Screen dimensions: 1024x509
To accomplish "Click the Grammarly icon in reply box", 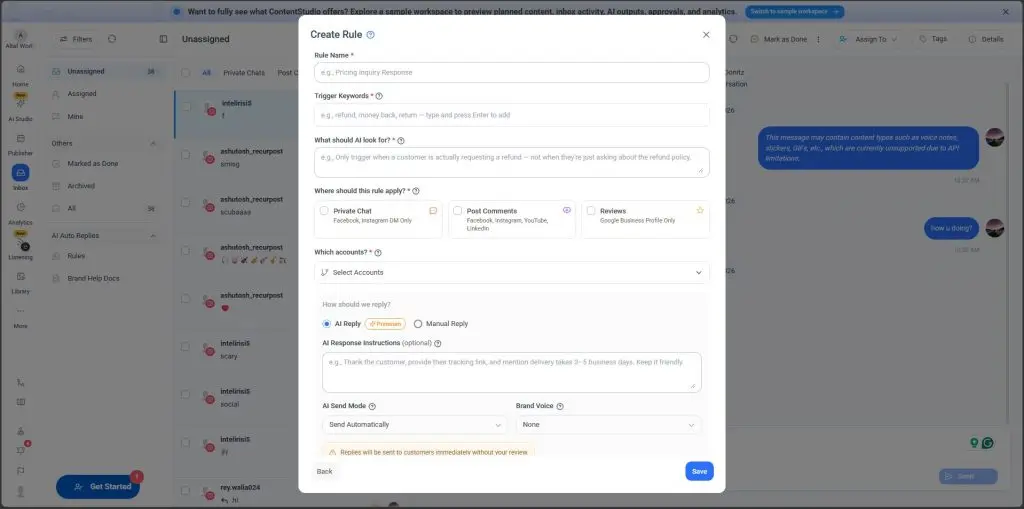I will [x=988, y=443].
